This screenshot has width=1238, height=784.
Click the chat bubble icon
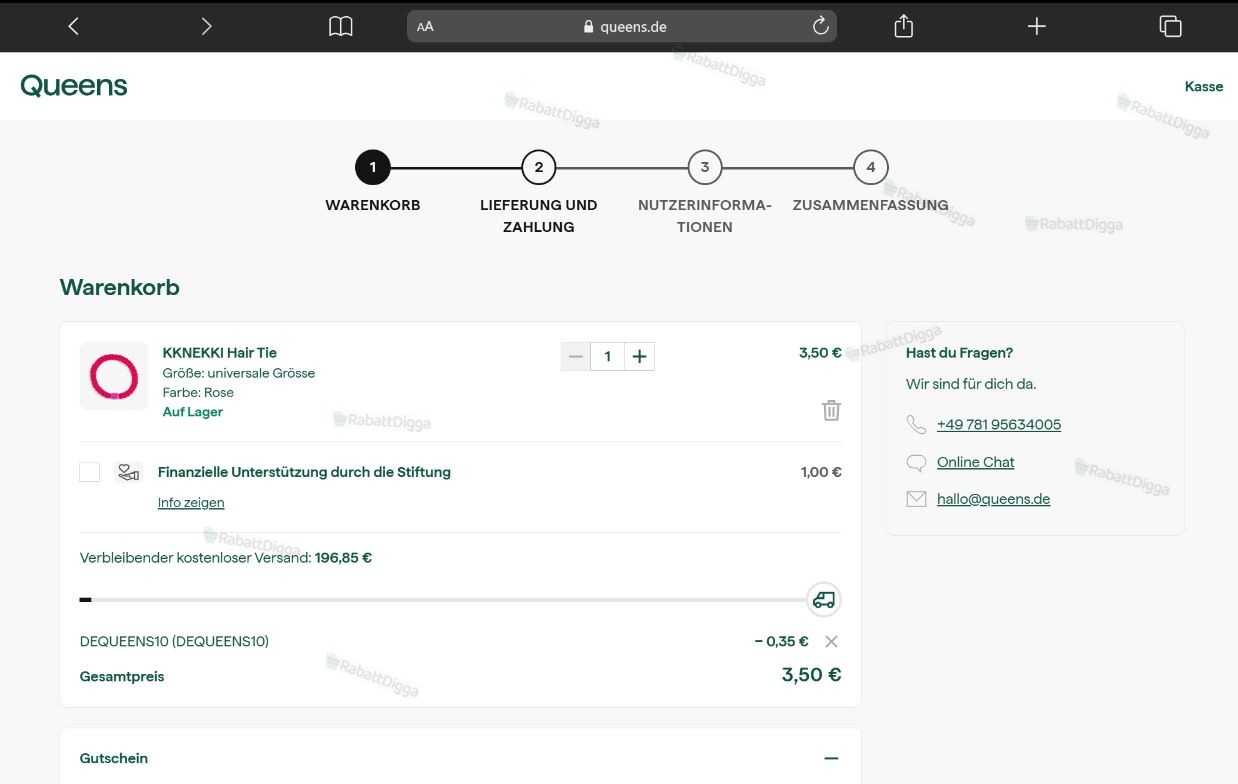coord(916,463)
